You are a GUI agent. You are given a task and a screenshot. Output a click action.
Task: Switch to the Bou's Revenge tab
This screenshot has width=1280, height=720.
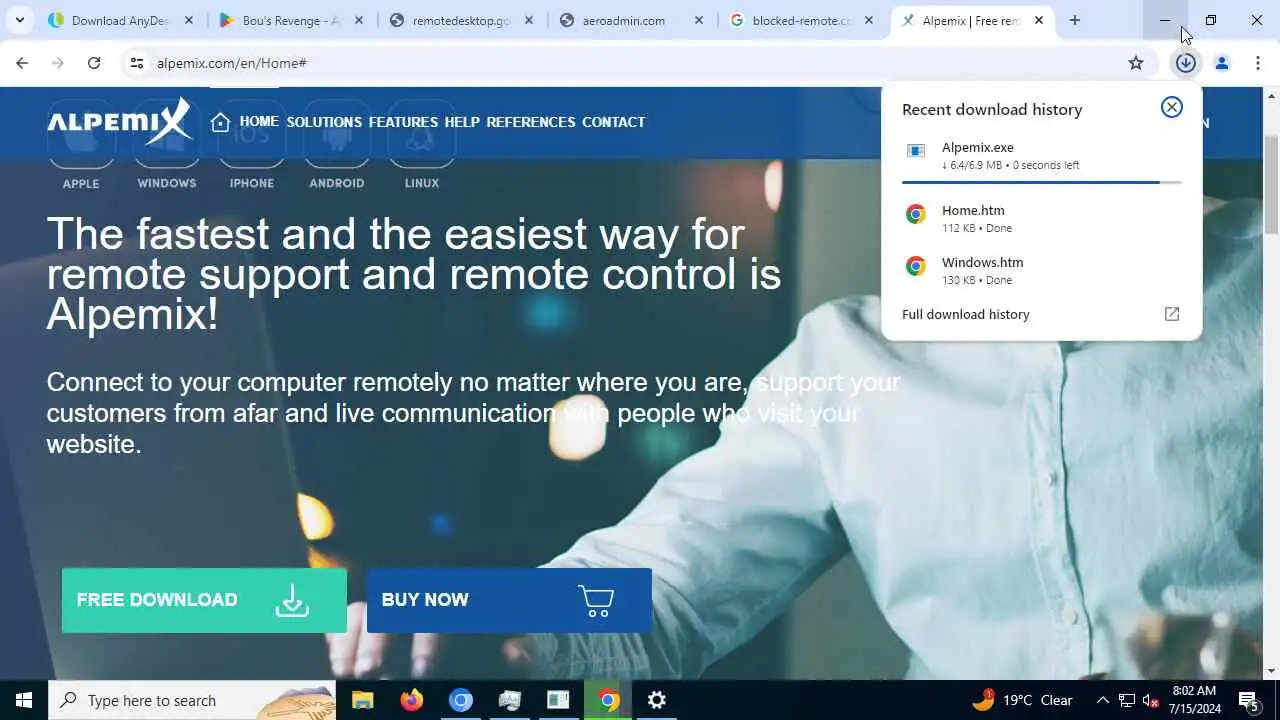(x=292, y=20)
